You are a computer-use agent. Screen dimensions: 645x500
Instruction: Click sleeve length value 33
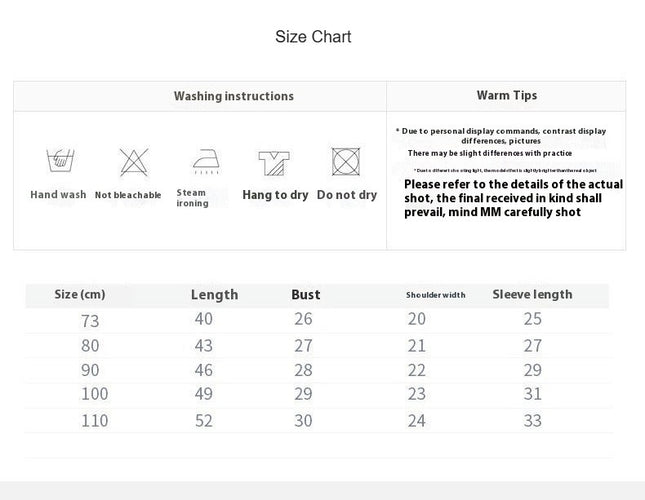532,421
